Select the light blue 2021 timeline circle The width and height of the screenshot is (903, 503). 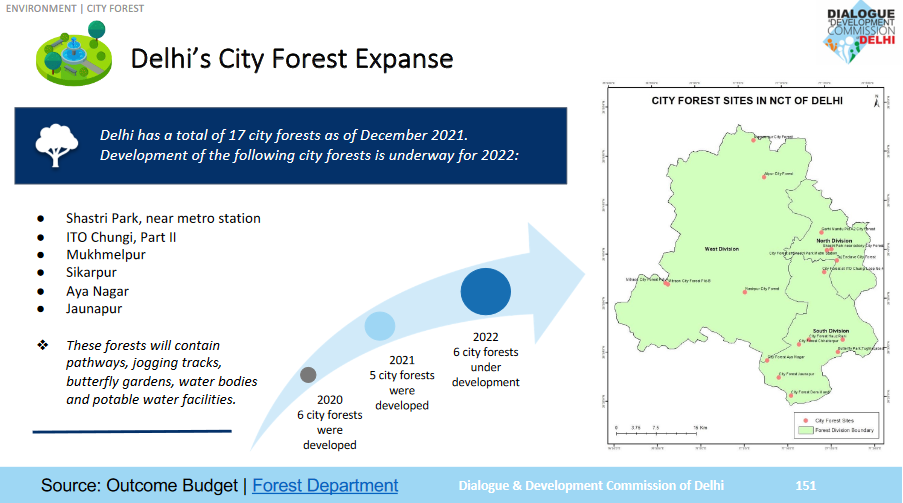[380, 326]
